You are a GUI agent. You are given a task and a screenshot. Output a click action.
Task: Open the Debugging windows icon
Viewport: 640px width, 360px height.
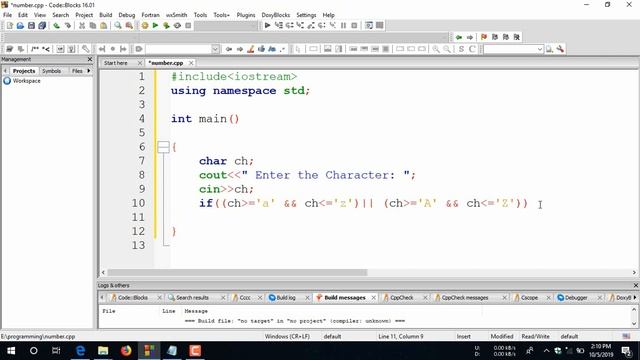pyautogui.click(x=369, y=25)
